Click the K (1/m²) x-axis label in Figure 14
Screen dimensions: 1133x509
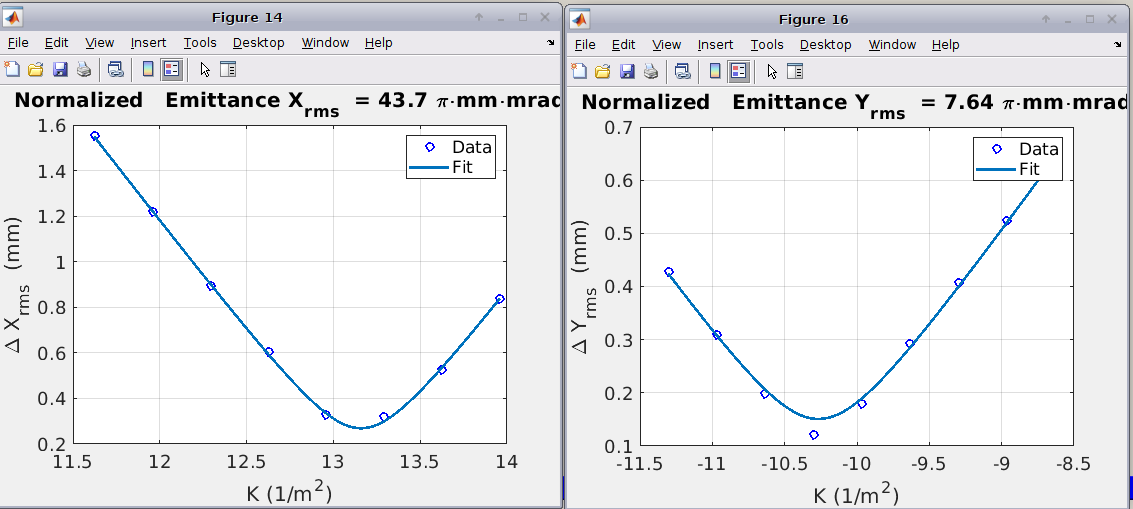point(289,491)
